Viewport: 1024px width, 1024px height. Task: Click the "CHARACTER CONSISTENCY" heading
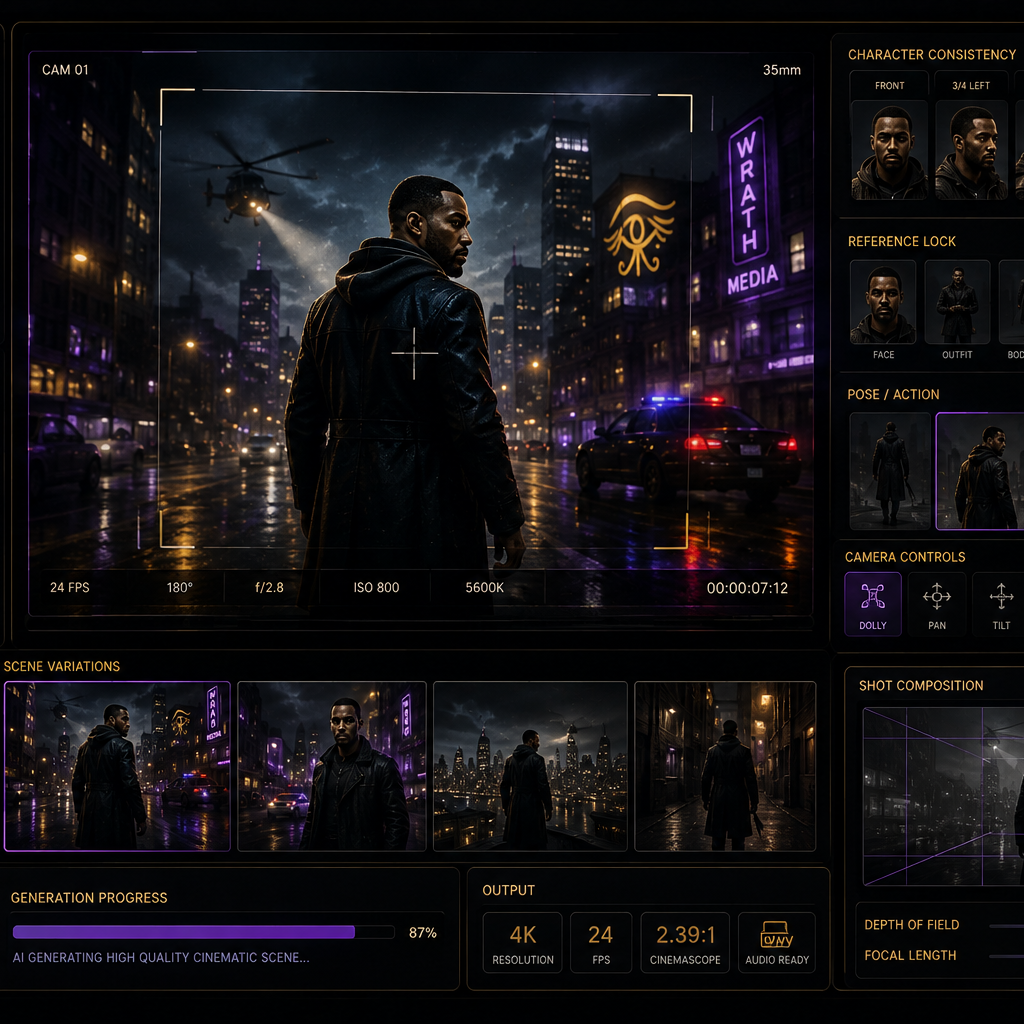(932, 55)
